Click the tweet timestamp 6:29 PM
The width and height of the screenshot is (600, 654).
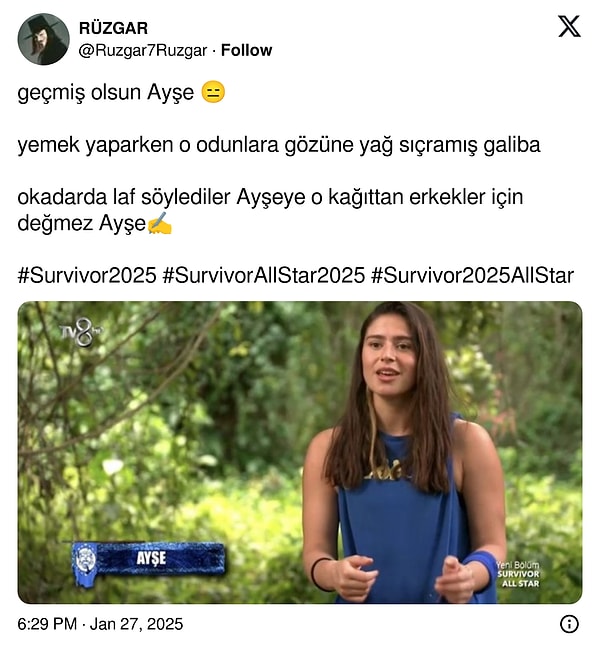47,624
